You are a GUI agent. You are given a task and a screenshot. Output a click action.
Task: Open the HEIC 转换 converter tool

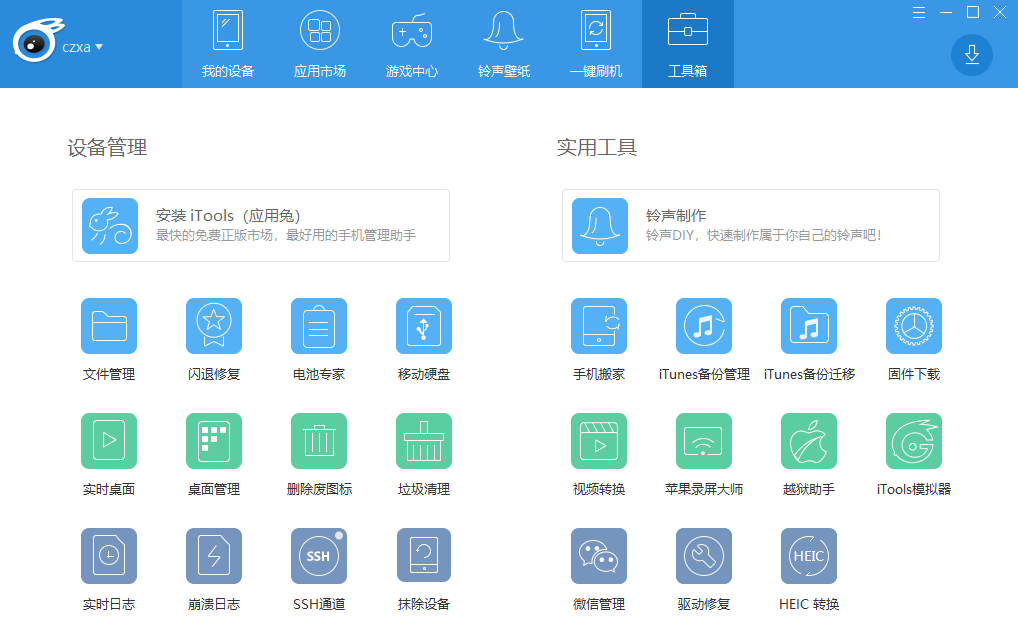tap(809, 556)
